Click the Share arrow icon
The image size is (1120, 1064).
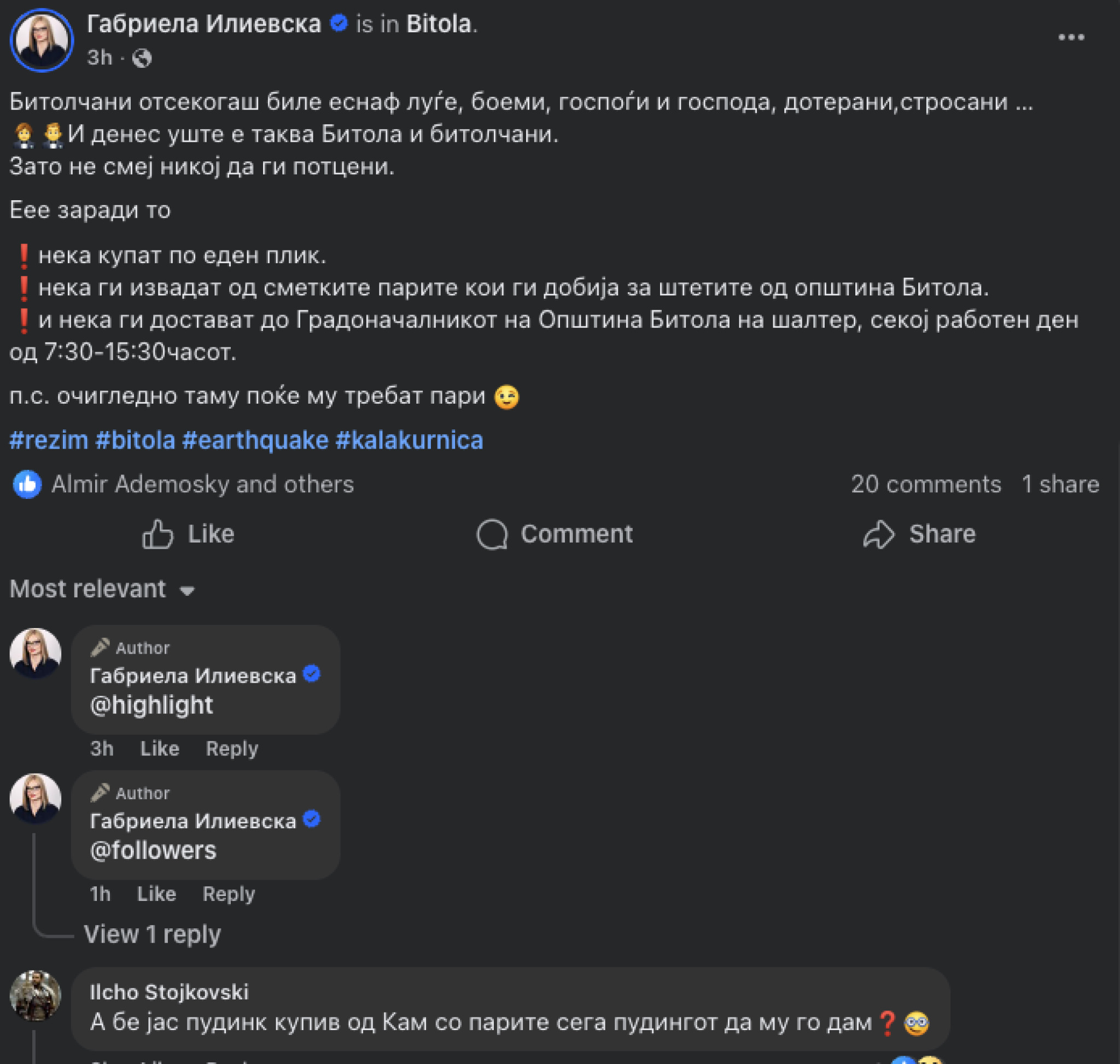[880, 534]
